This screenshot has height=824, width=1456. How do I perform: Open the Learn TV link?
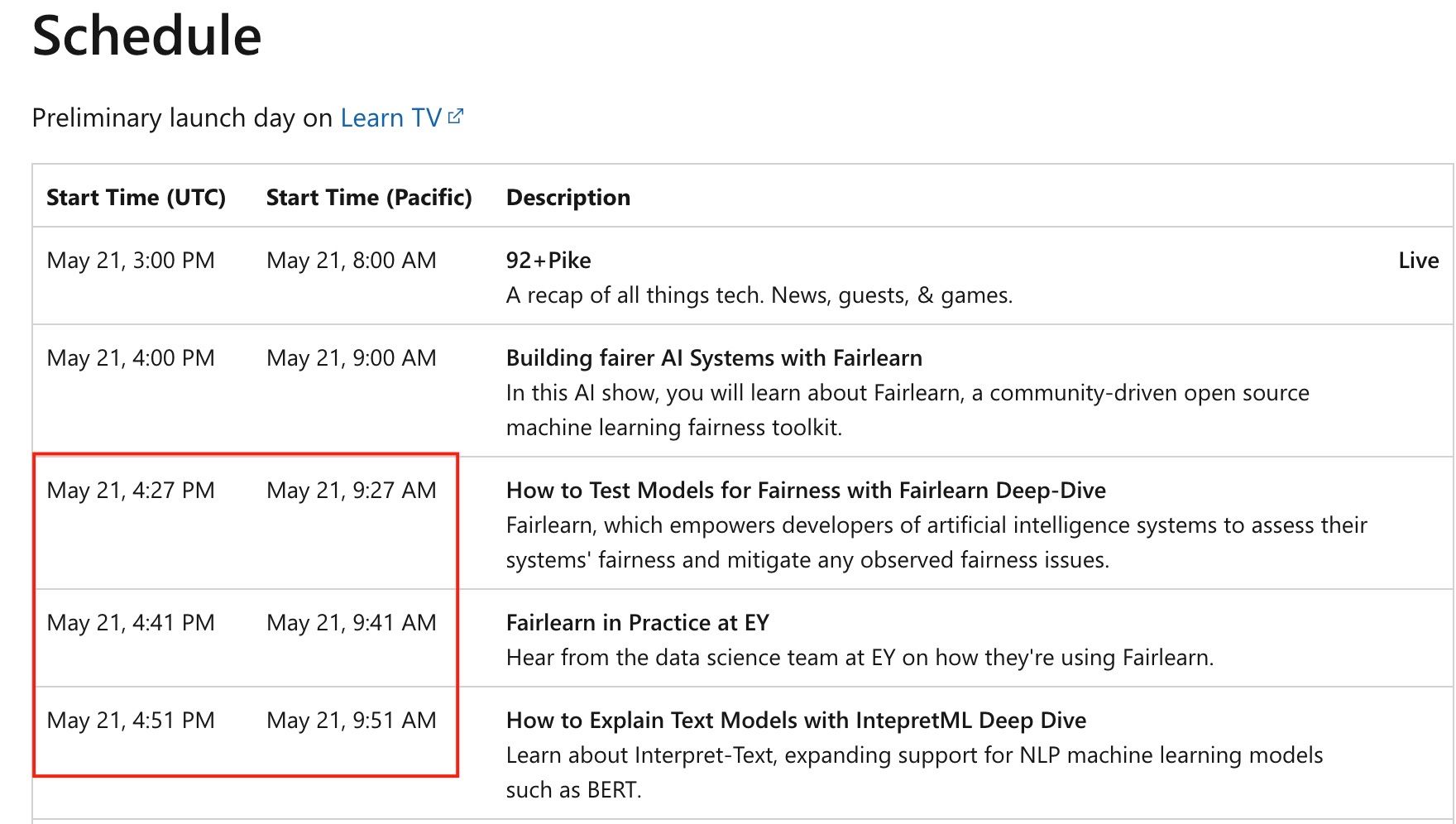click(390, 118)
